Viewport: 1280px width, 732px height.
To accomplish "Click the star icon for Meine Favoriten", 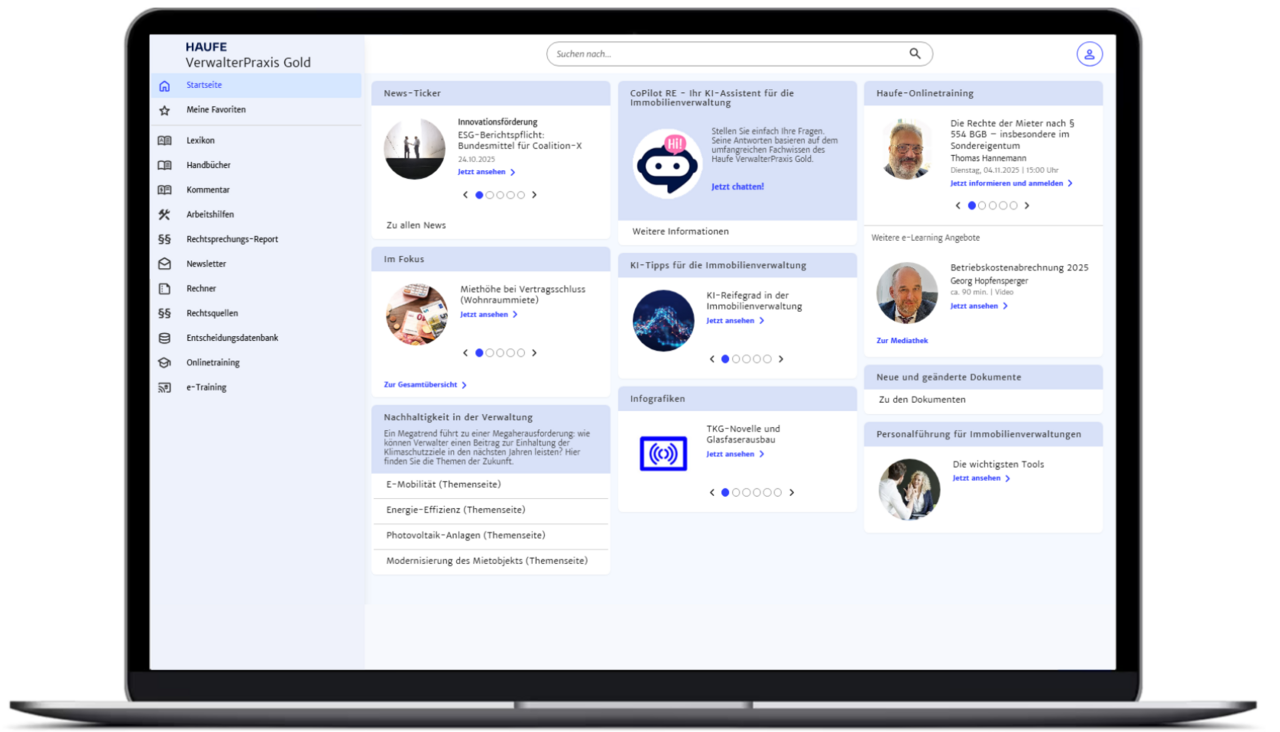I will click(164, 110).
